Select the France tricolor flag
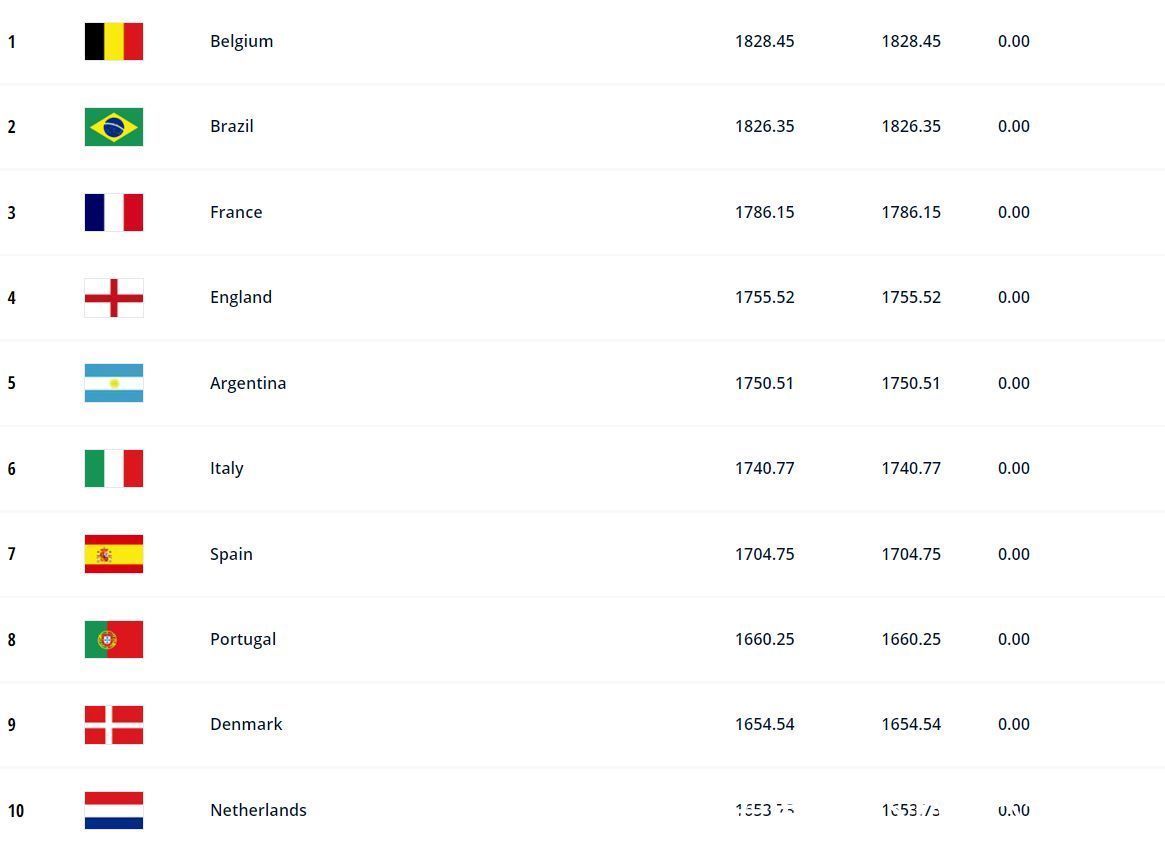This screenshot has width=1165, height=850. 114,212
